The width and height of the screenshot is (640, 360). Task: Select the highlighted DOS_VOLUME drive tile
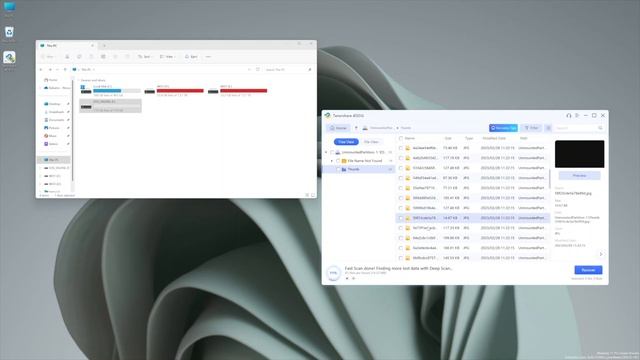pos(111,106)
